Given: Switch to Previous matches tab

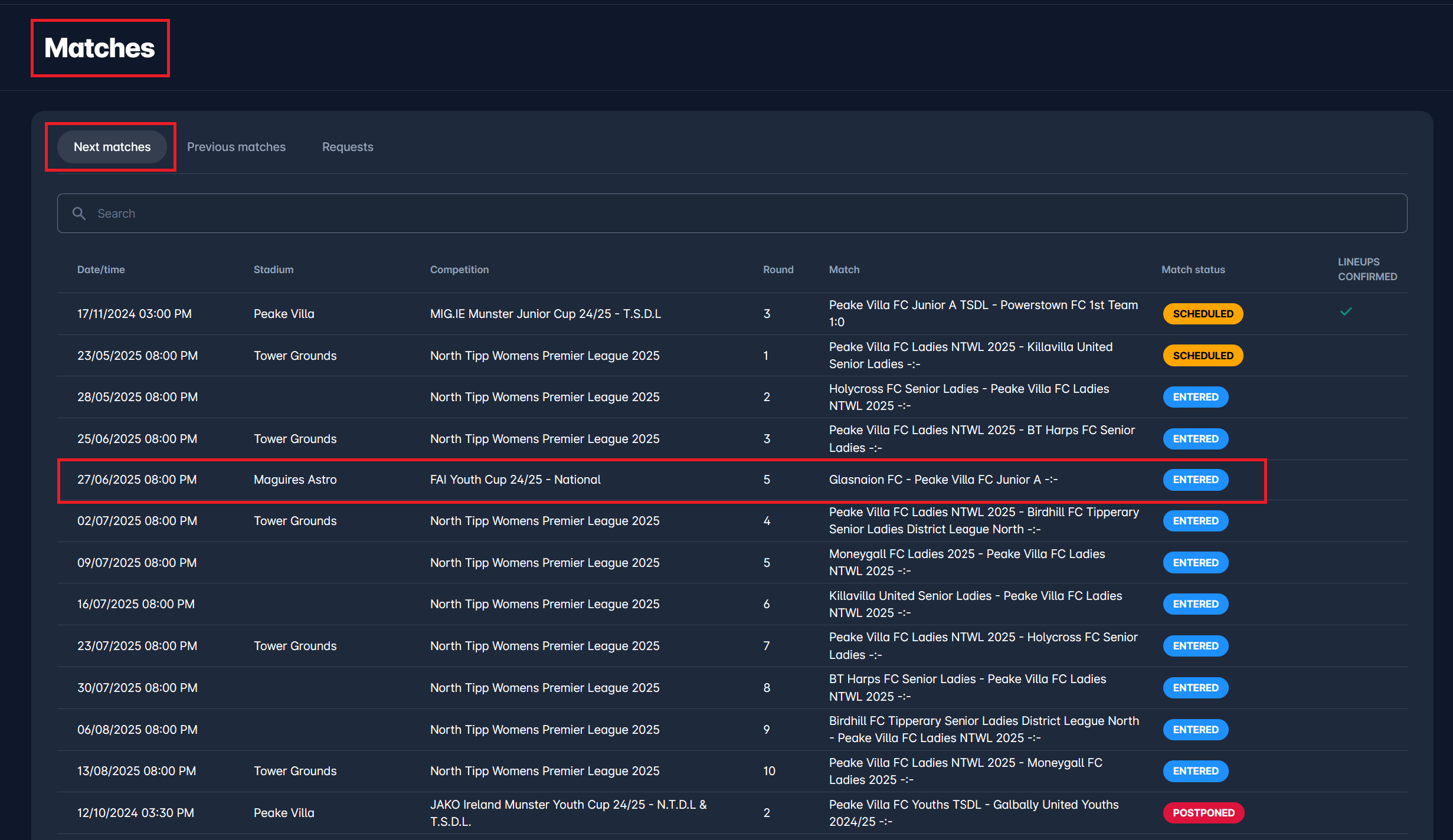Looking at the screenshot, I should (236, 147).
